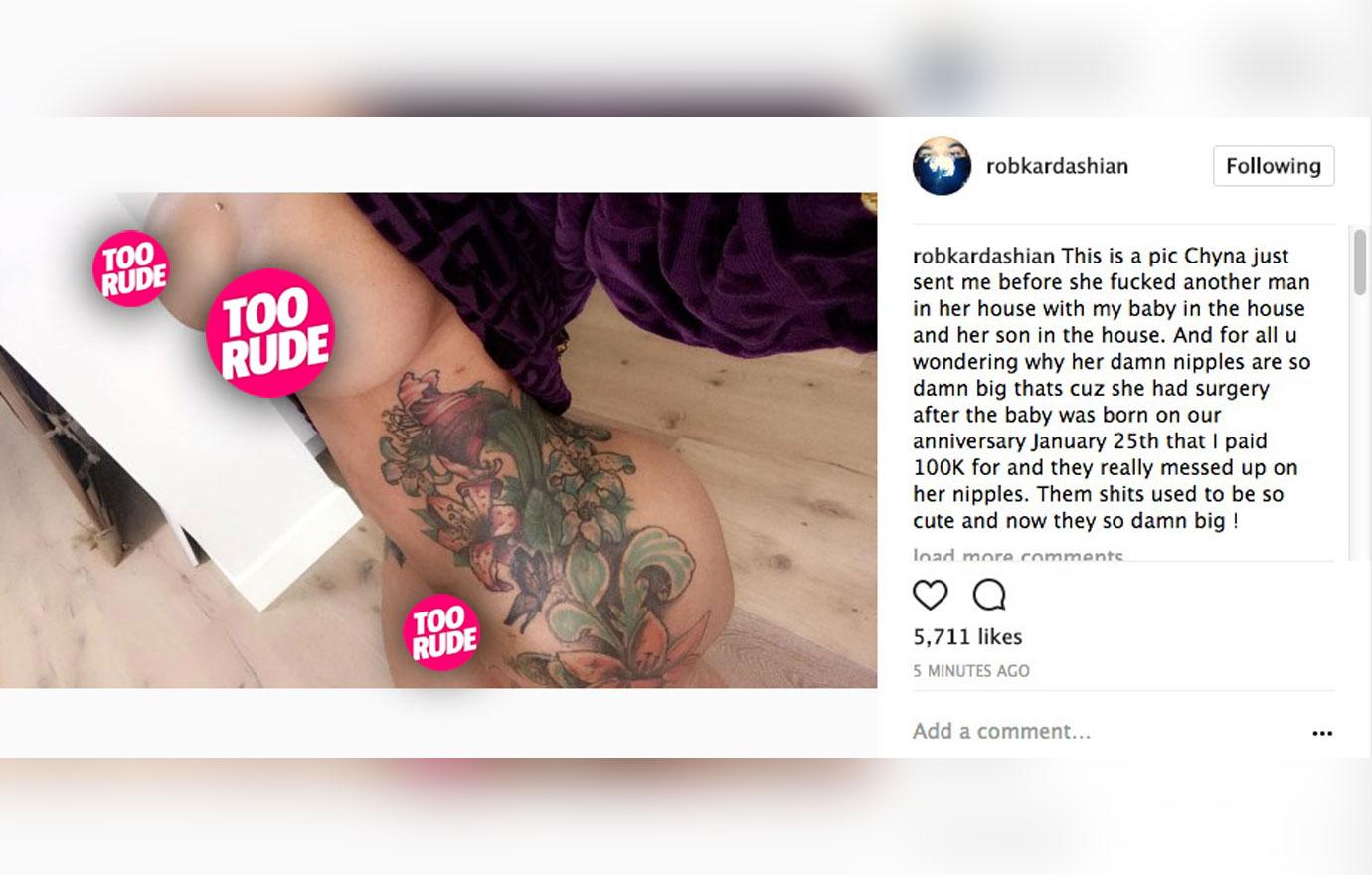Like the post with the heart icon
Screen dimensions: 1372x875
click(930, 595)
